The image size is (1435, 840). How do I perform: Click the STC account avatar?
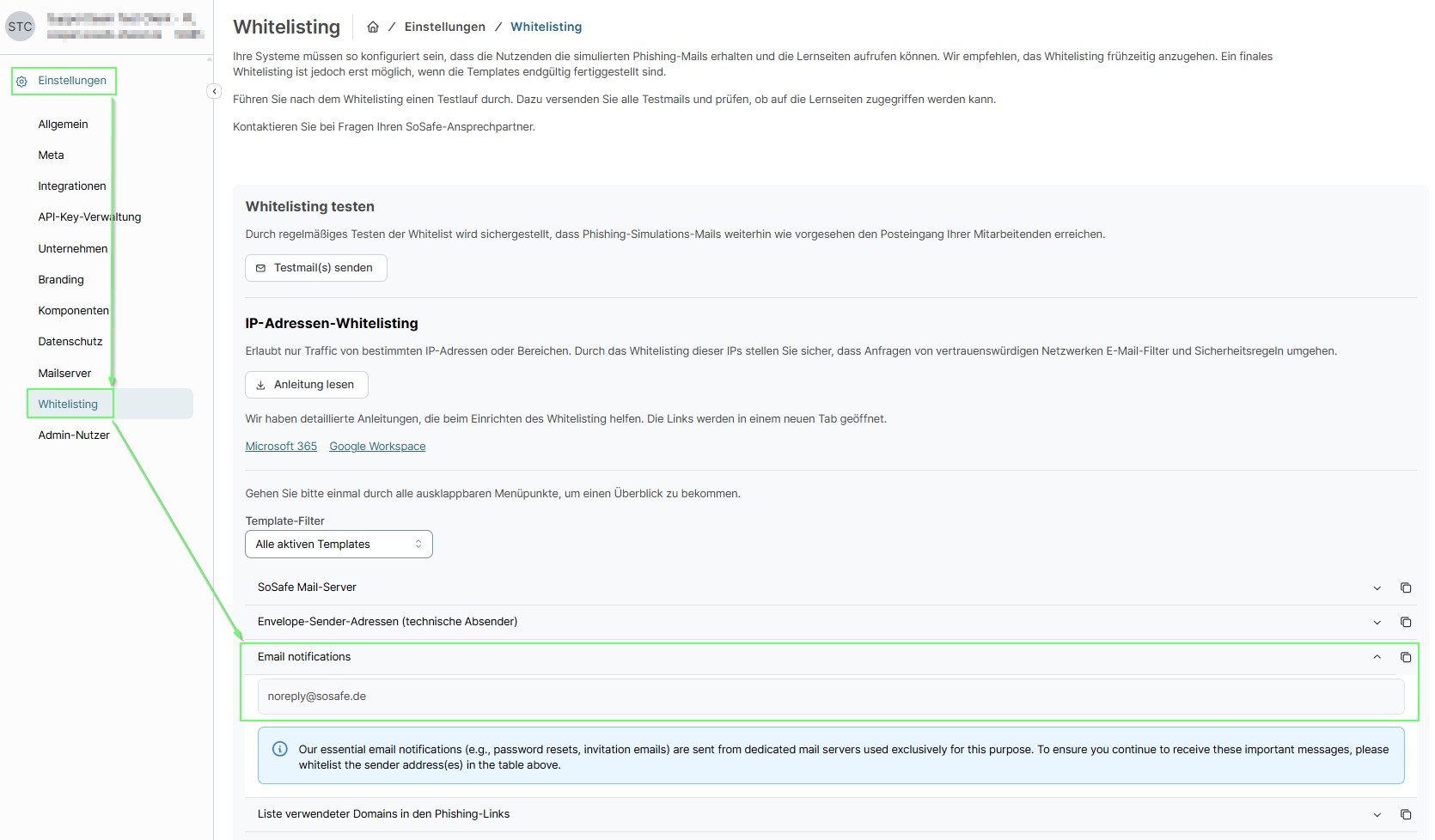(20, 27)
